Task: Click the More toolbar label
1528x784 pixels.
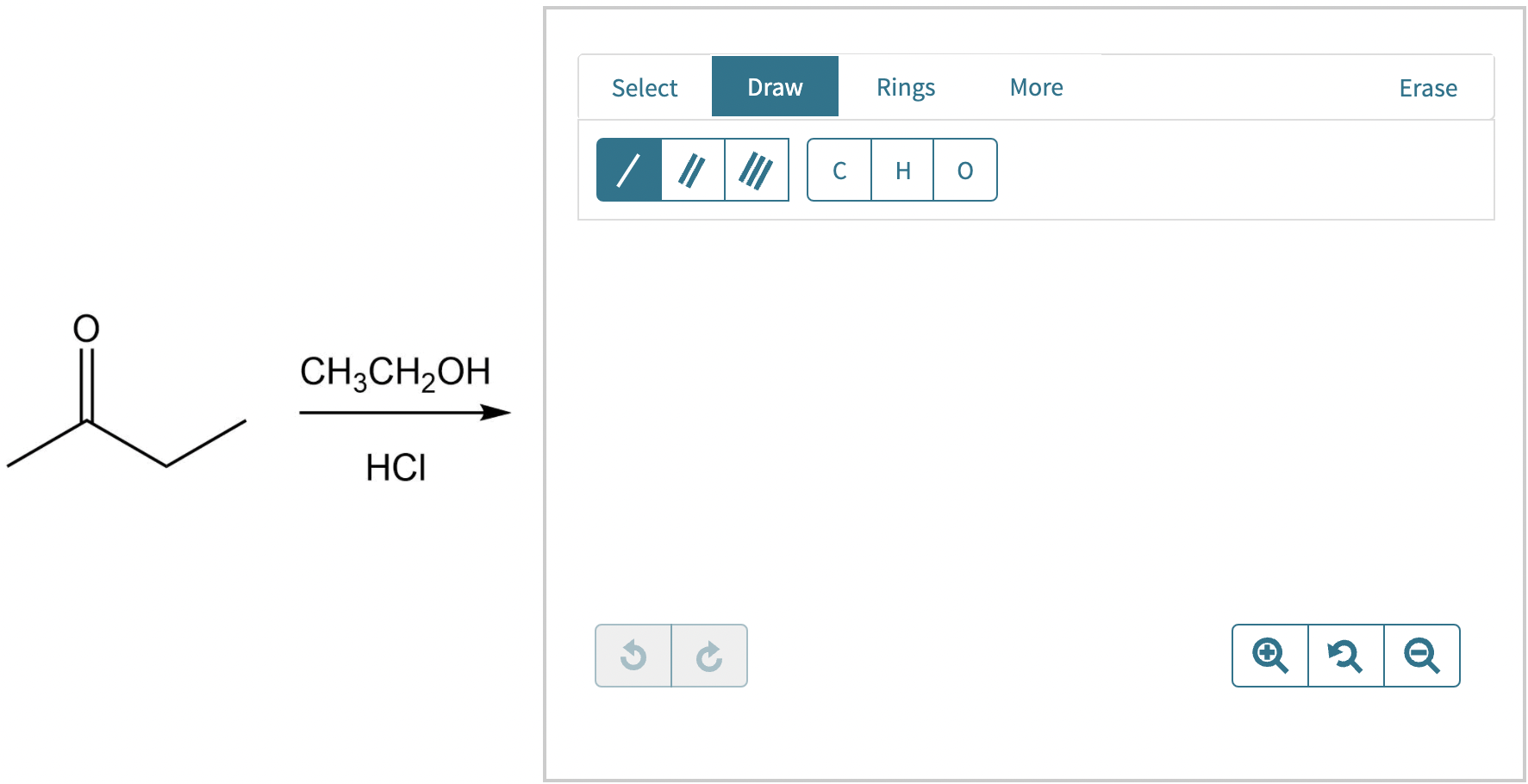Action: pos(1037,86)
